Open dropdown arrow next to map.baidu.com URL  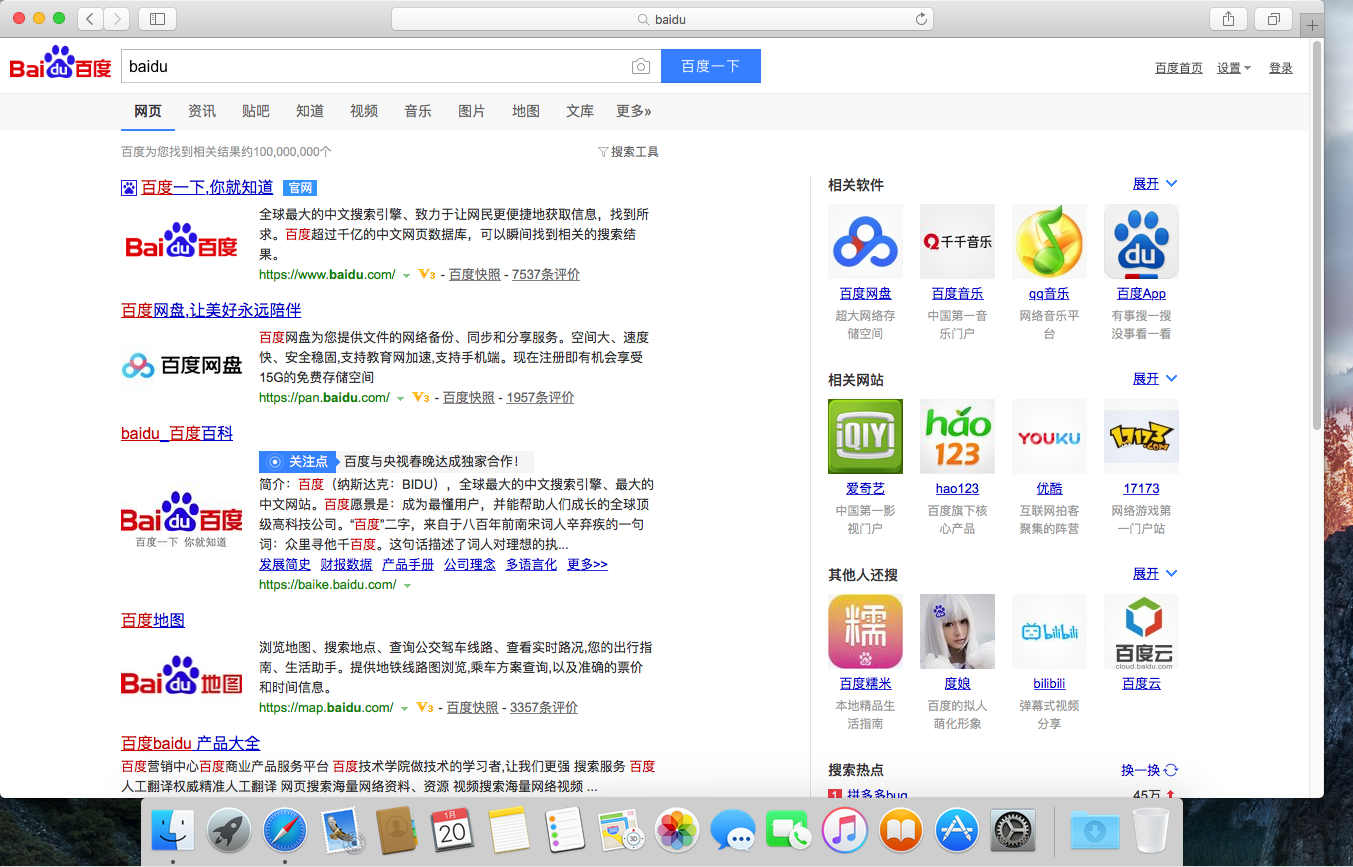404,709
